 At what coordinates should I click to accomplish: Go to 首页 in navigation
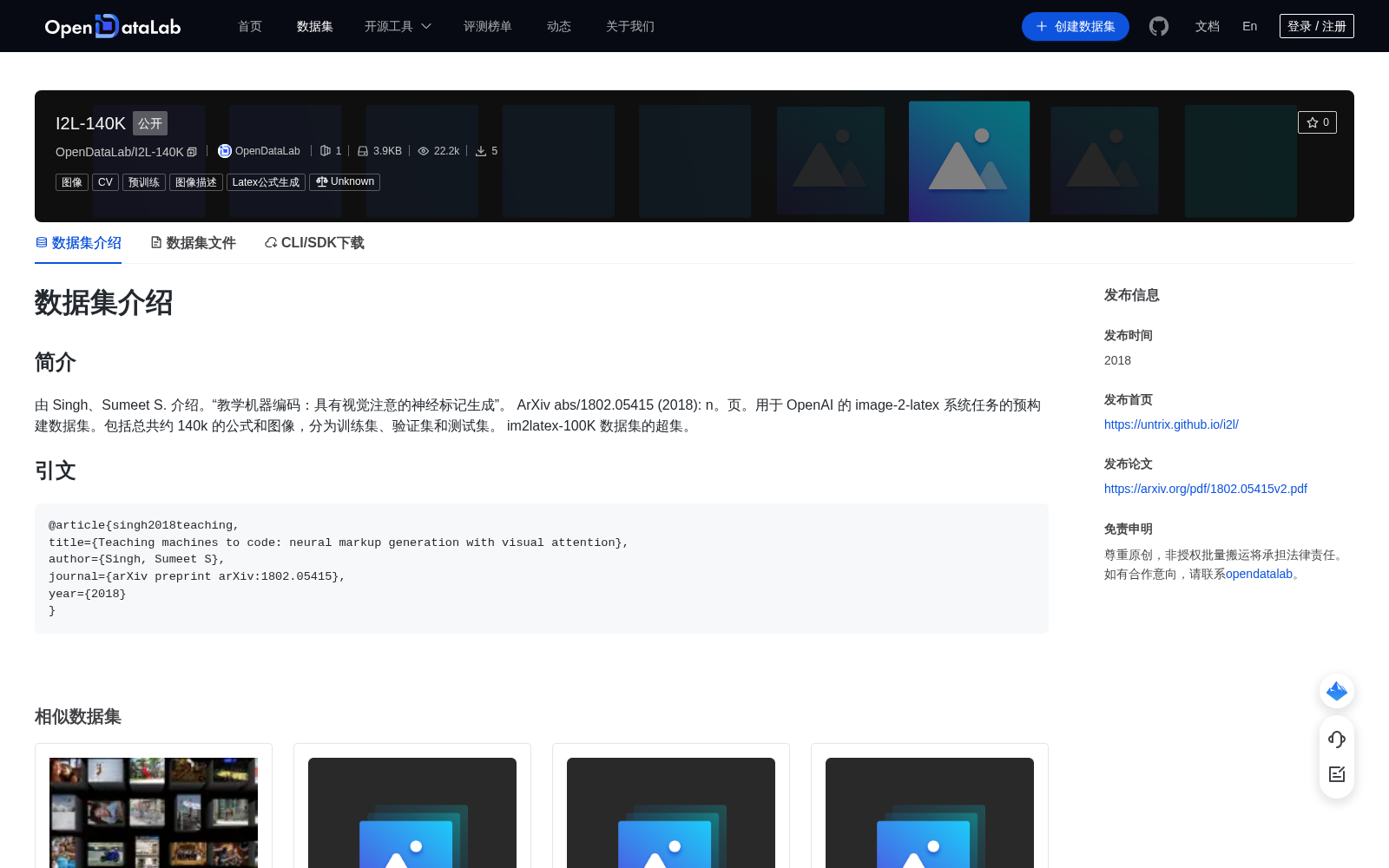coord(250,27)
